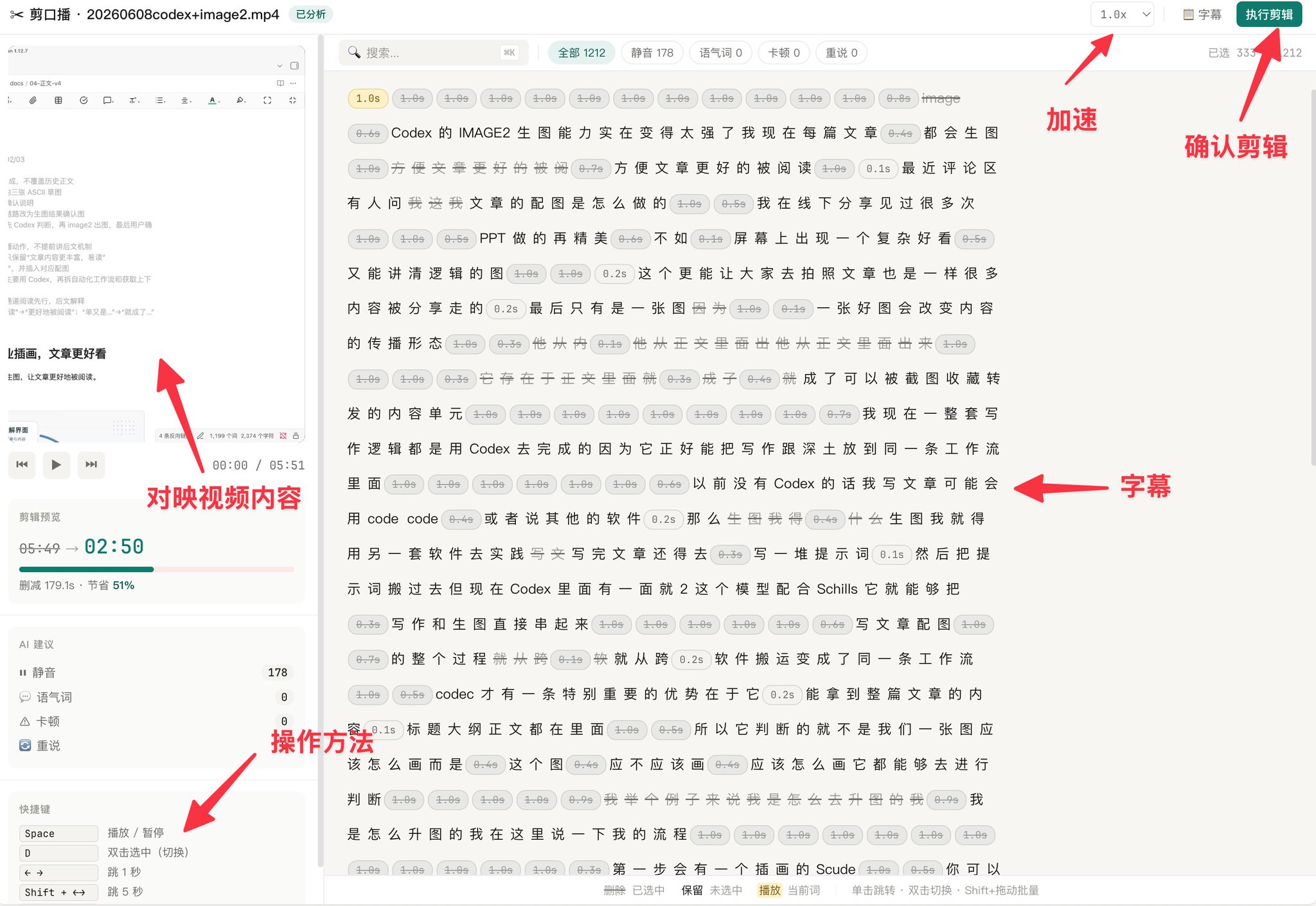Toggle the 0.1s chip before '标题大纲'
The image size is (1316, 906).
tap(384, 729)
